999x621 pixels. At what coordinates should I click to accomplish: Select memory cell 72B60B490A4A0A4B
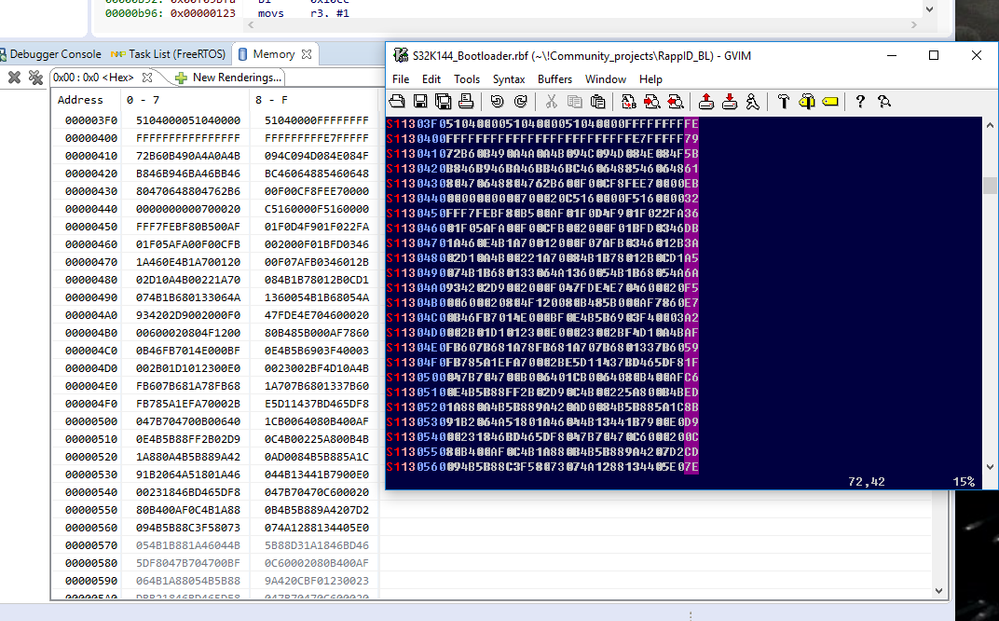pos(188,155)
